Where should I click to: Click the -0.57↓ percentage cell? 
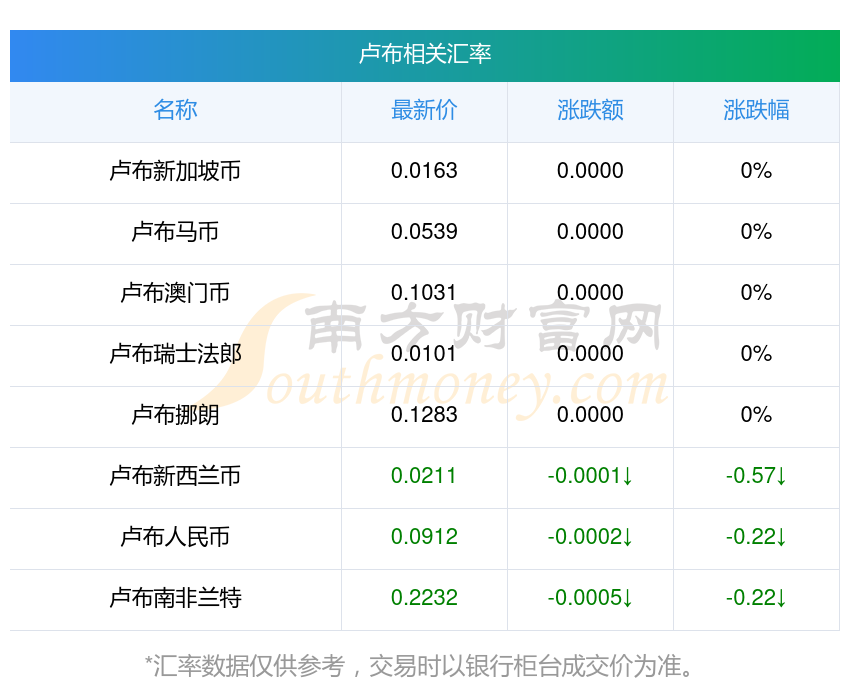click(x=756, y=476)
